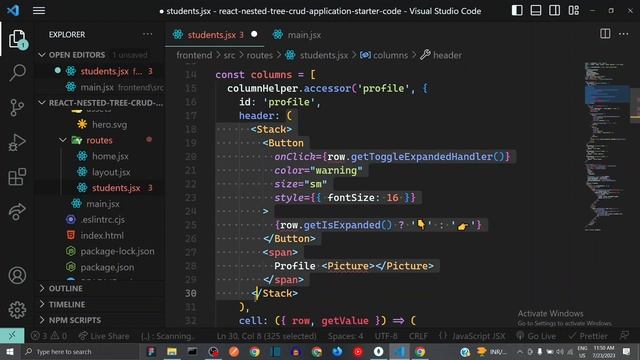Open the .eslintrc.cjs file

[101, 220]
